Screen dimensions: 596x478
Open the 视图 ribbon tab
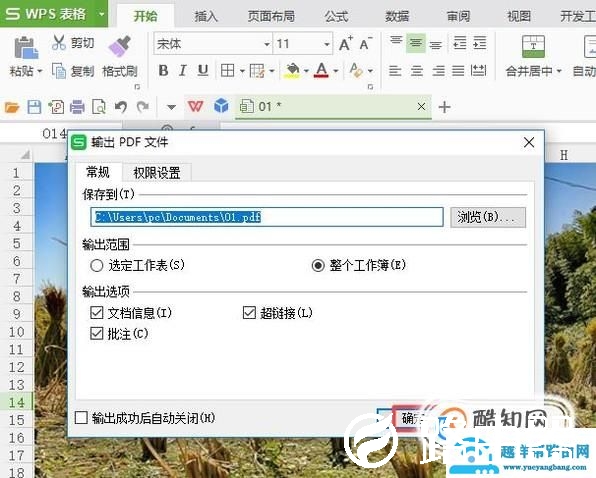pyautogui.click(x=519, y=16)
